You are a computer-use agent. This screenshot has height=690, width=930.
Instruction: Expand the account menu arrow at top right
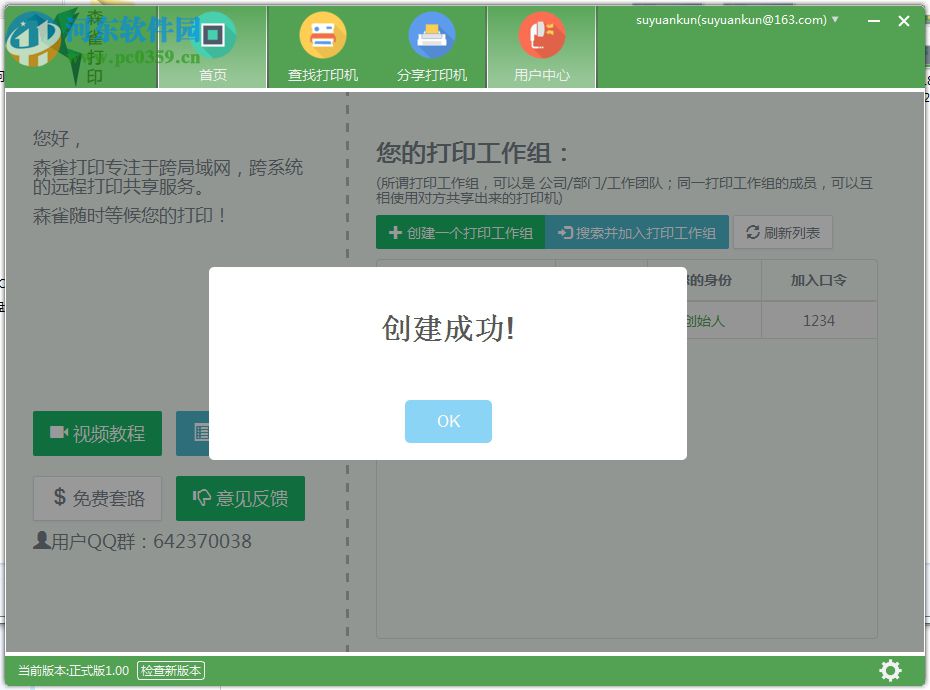pyautogui.click(x=836, y=19)
